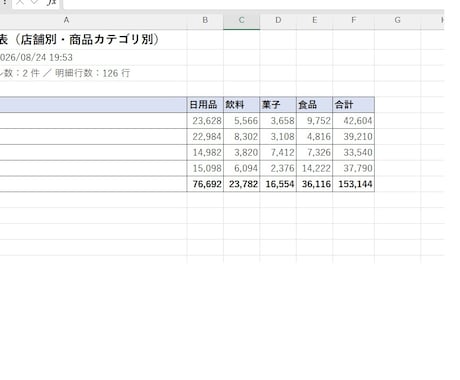Screen dimensions: 460x380
Task: Click the cell with value 37,790
Action: tap(354, 168)
